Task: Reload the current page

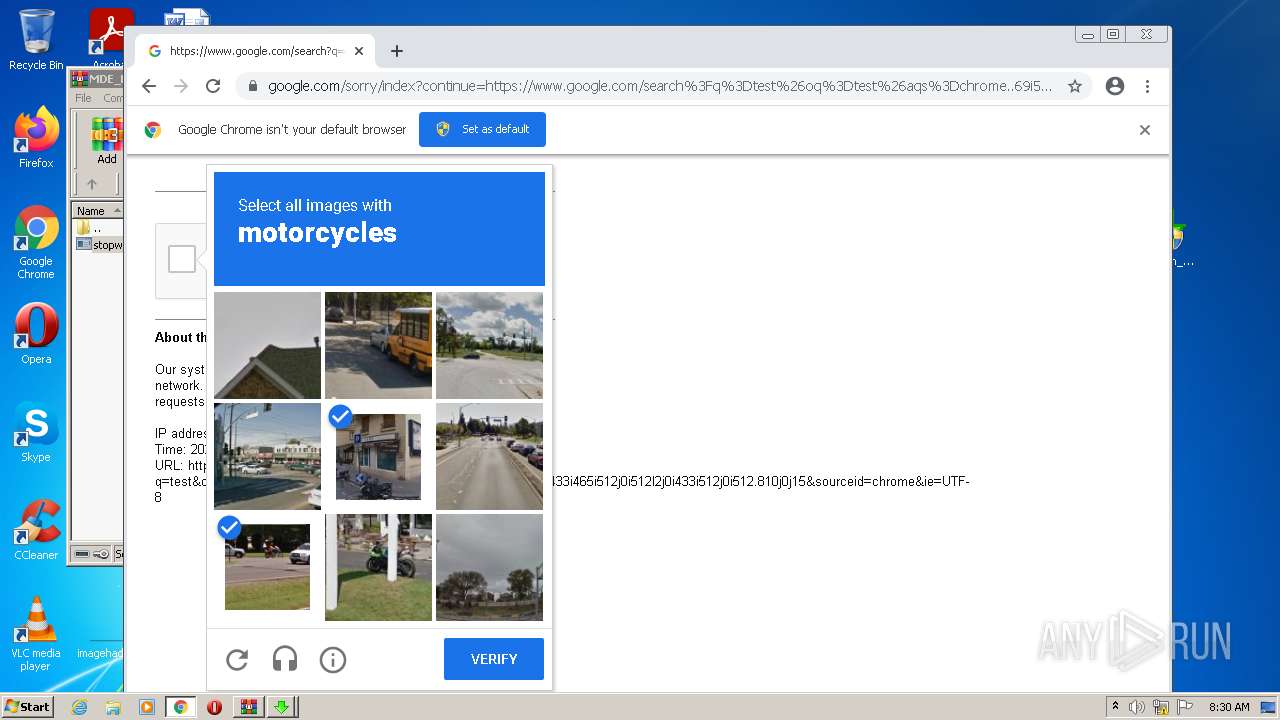Action: 213,86
